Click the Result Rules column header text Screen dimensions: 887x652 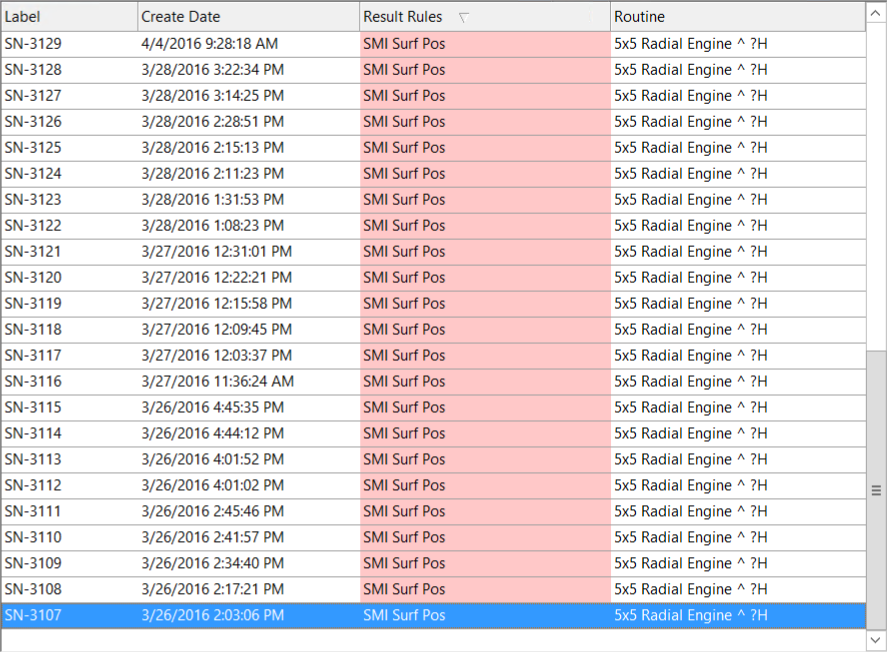pos(403,17)
